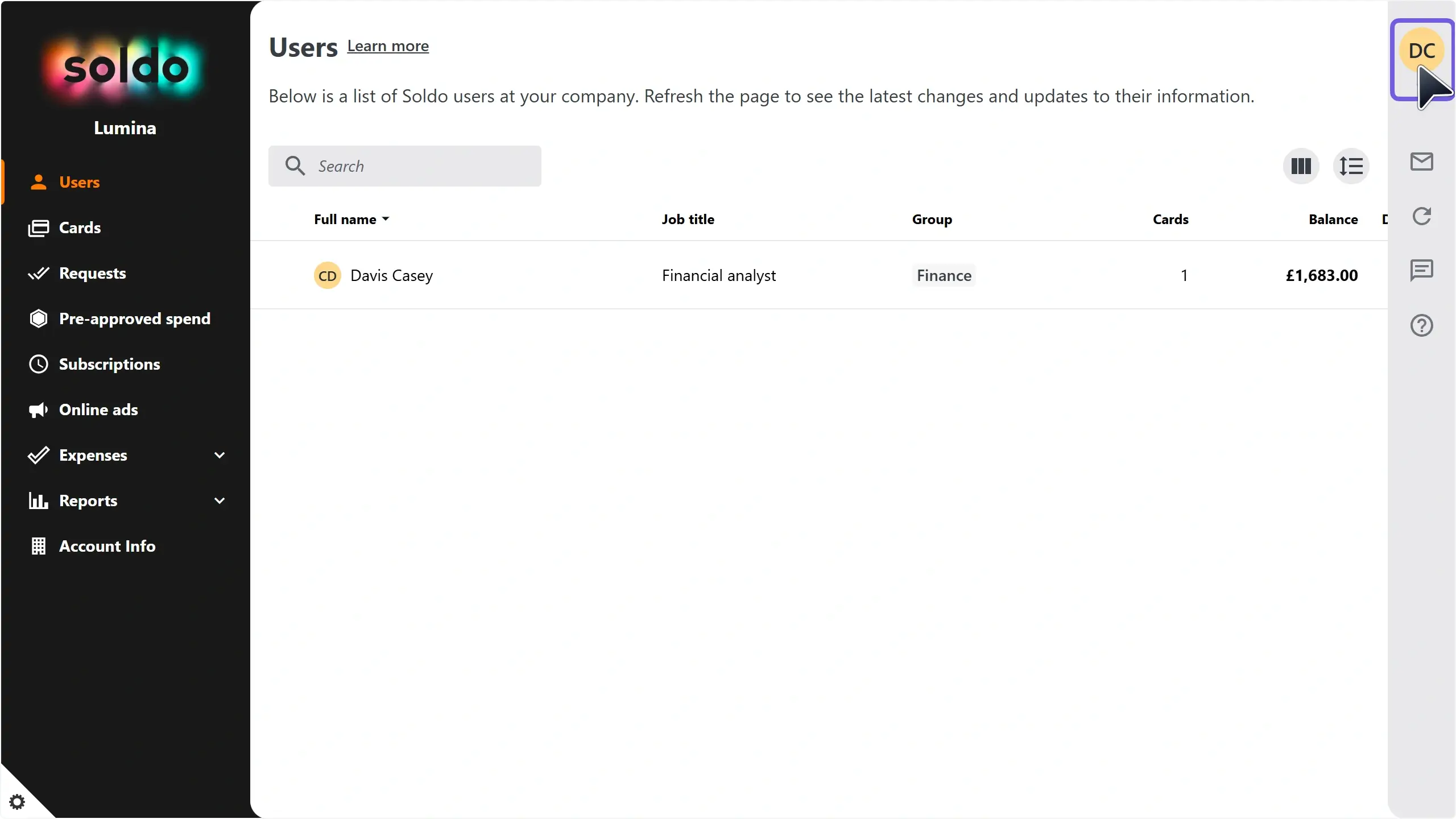Open the Davis Casey user row

[x=391, y=275]
